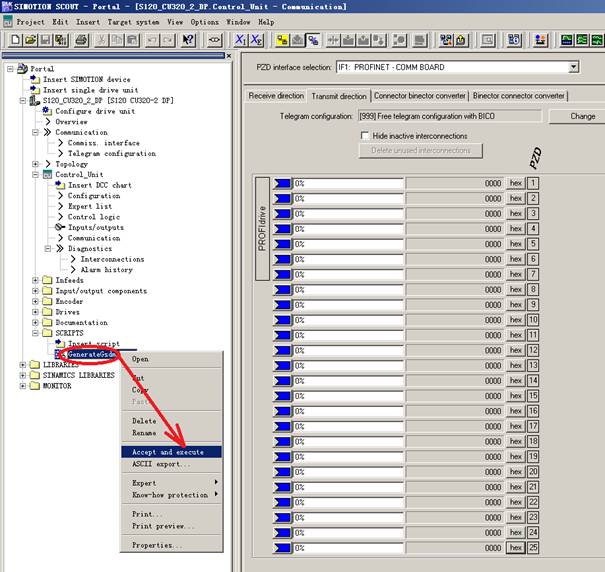Click the PZD 3 interconnection input field
Screen dimensions: 605x572
[x=348, y=214]
